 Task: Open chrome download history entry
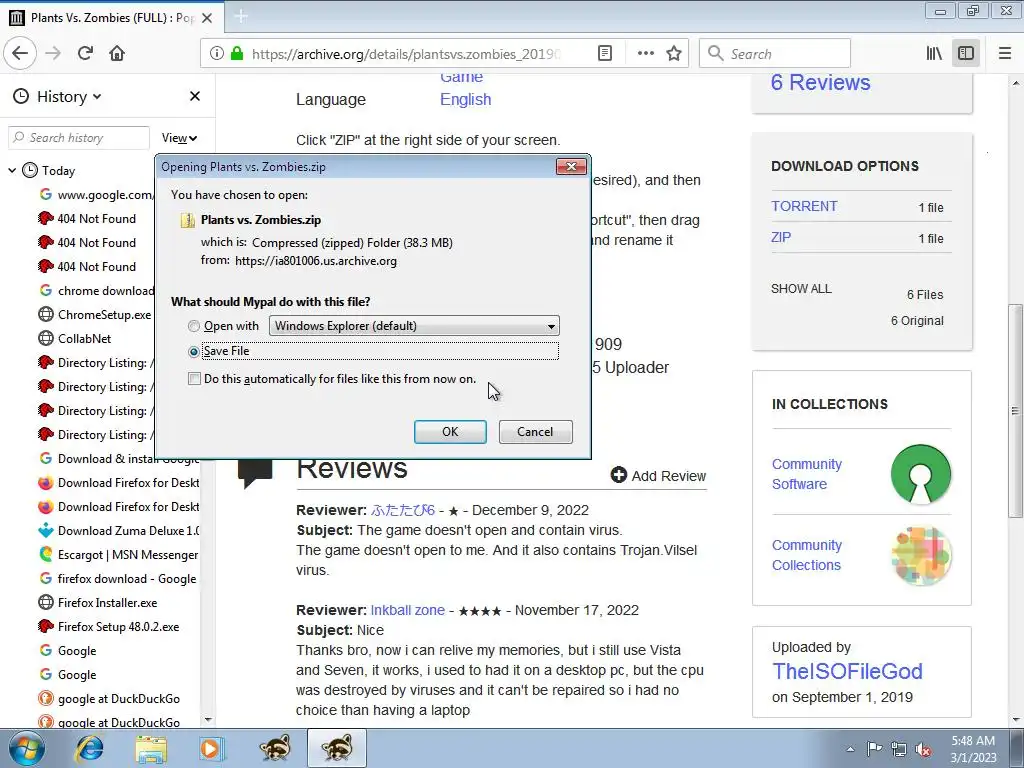(106, 291)
